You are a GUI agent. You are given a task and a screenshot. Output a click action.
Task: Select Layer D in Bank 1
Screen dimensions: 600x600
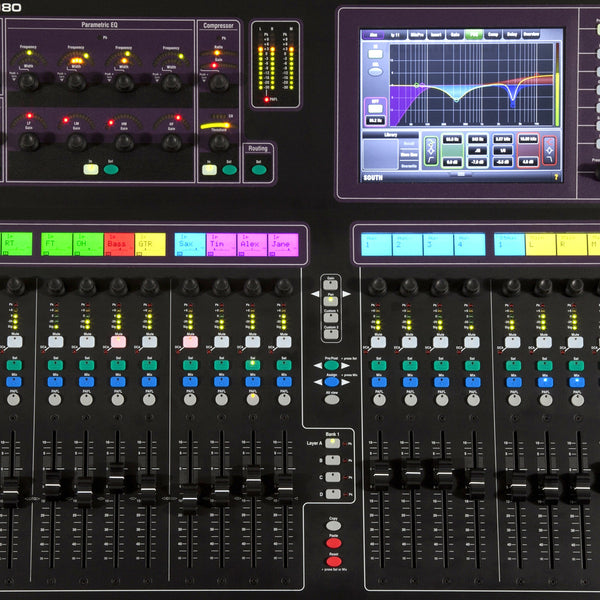click(x=332, y=492)
